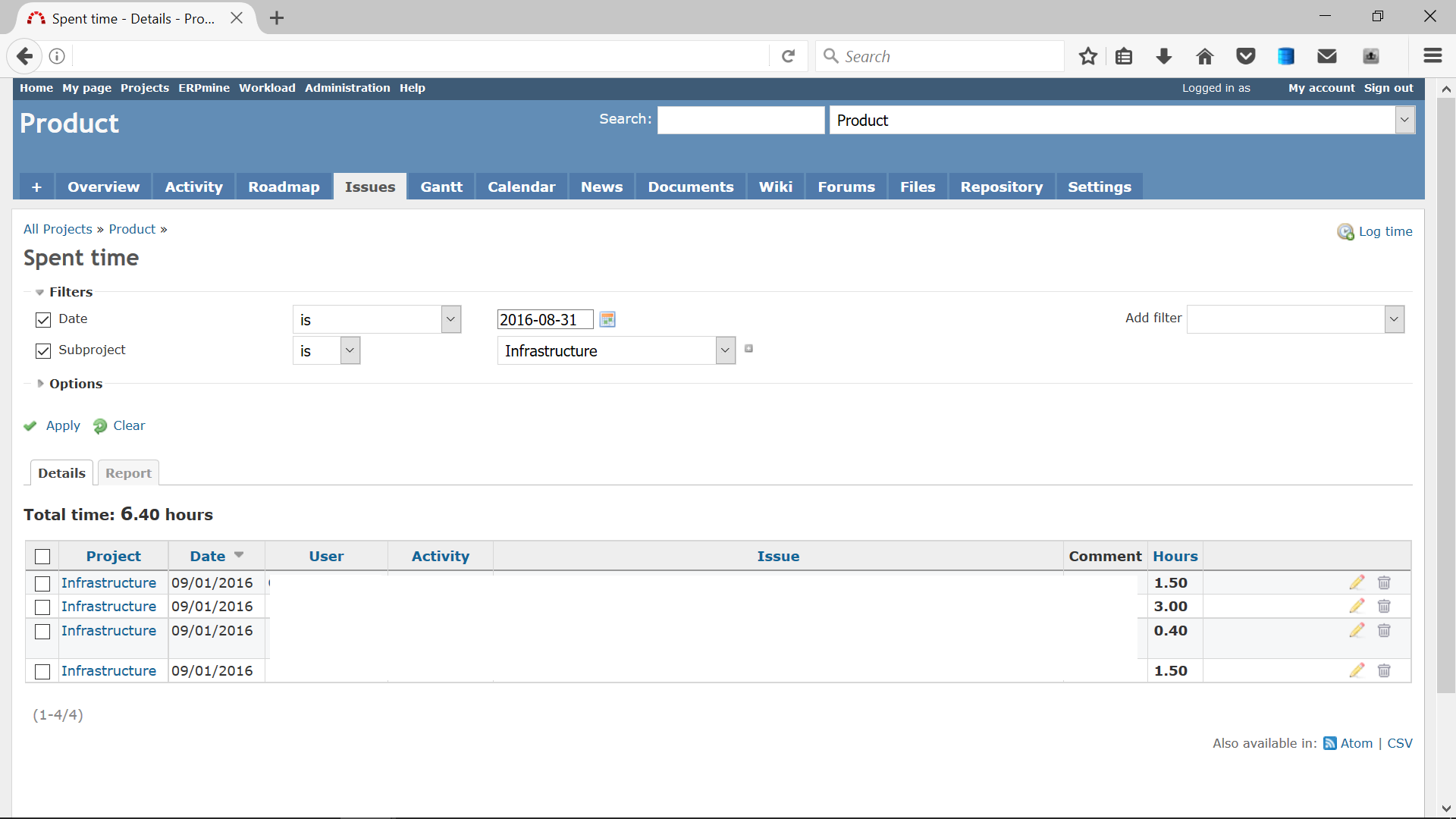Open the Add filter dropdown

[x=1295, y=319]
